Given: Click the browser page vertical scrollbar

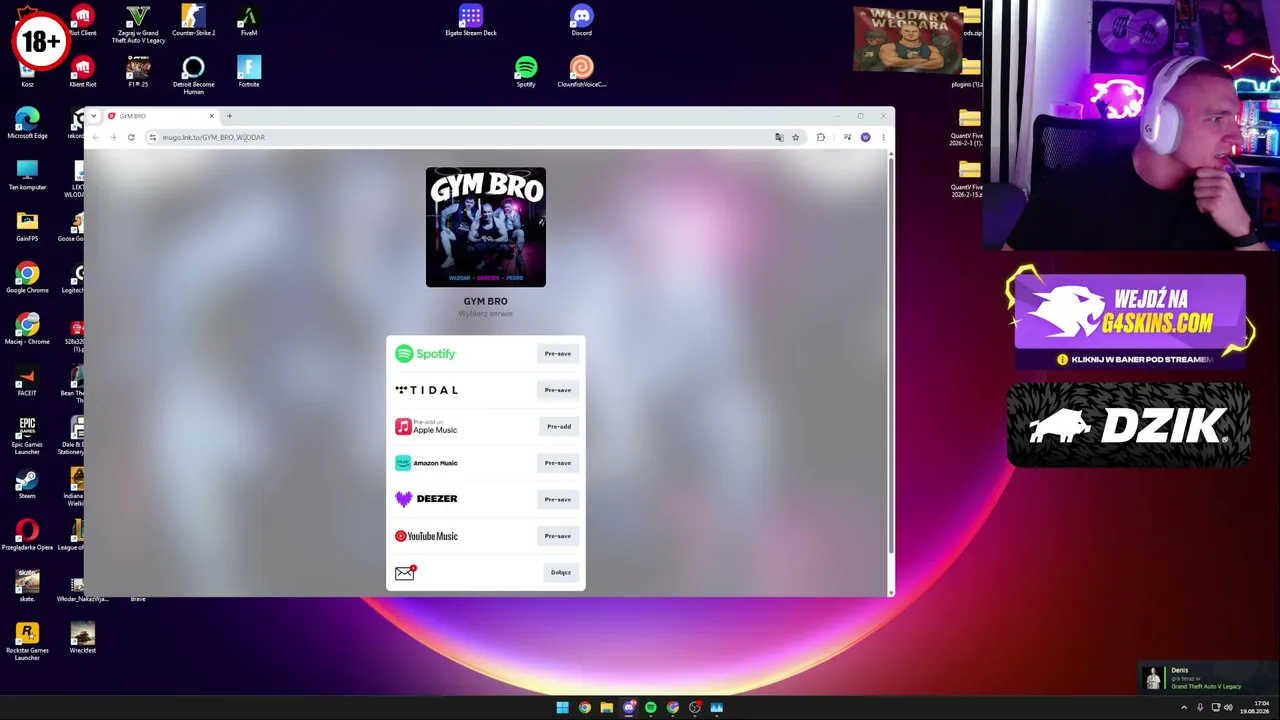Looking at the screenshot, I should tap(890, 355).
